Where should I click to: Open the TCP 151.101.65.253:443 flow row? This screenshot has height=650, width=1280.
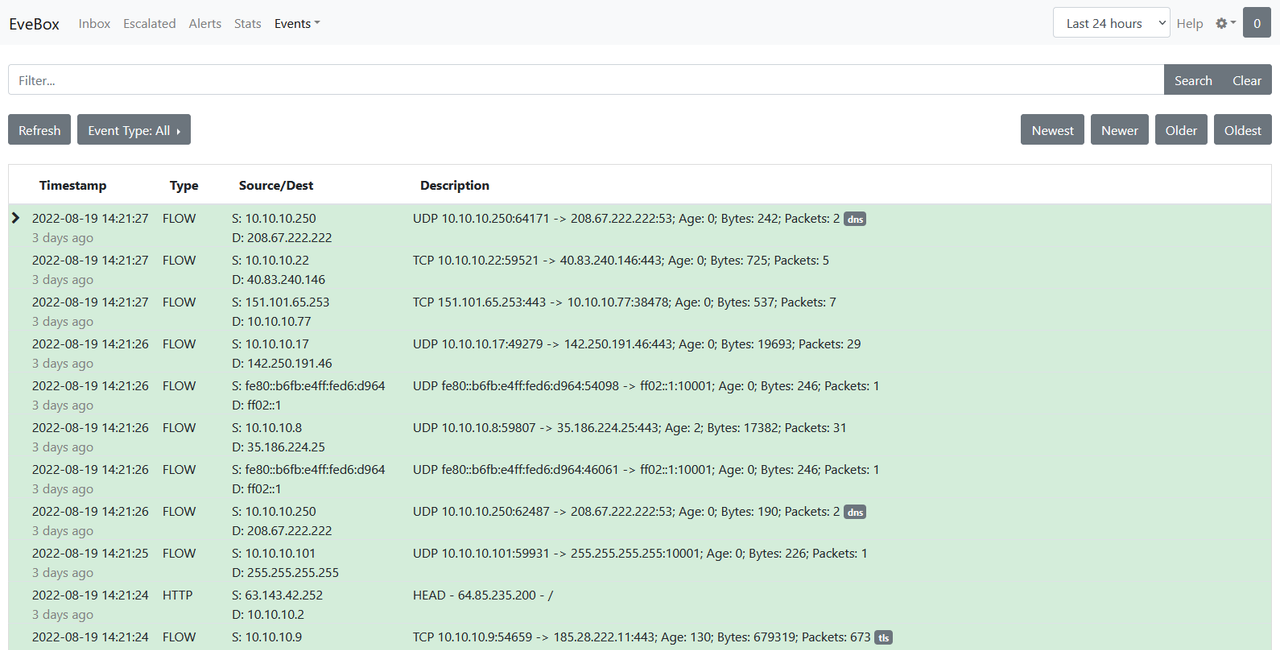coord(640,311)
